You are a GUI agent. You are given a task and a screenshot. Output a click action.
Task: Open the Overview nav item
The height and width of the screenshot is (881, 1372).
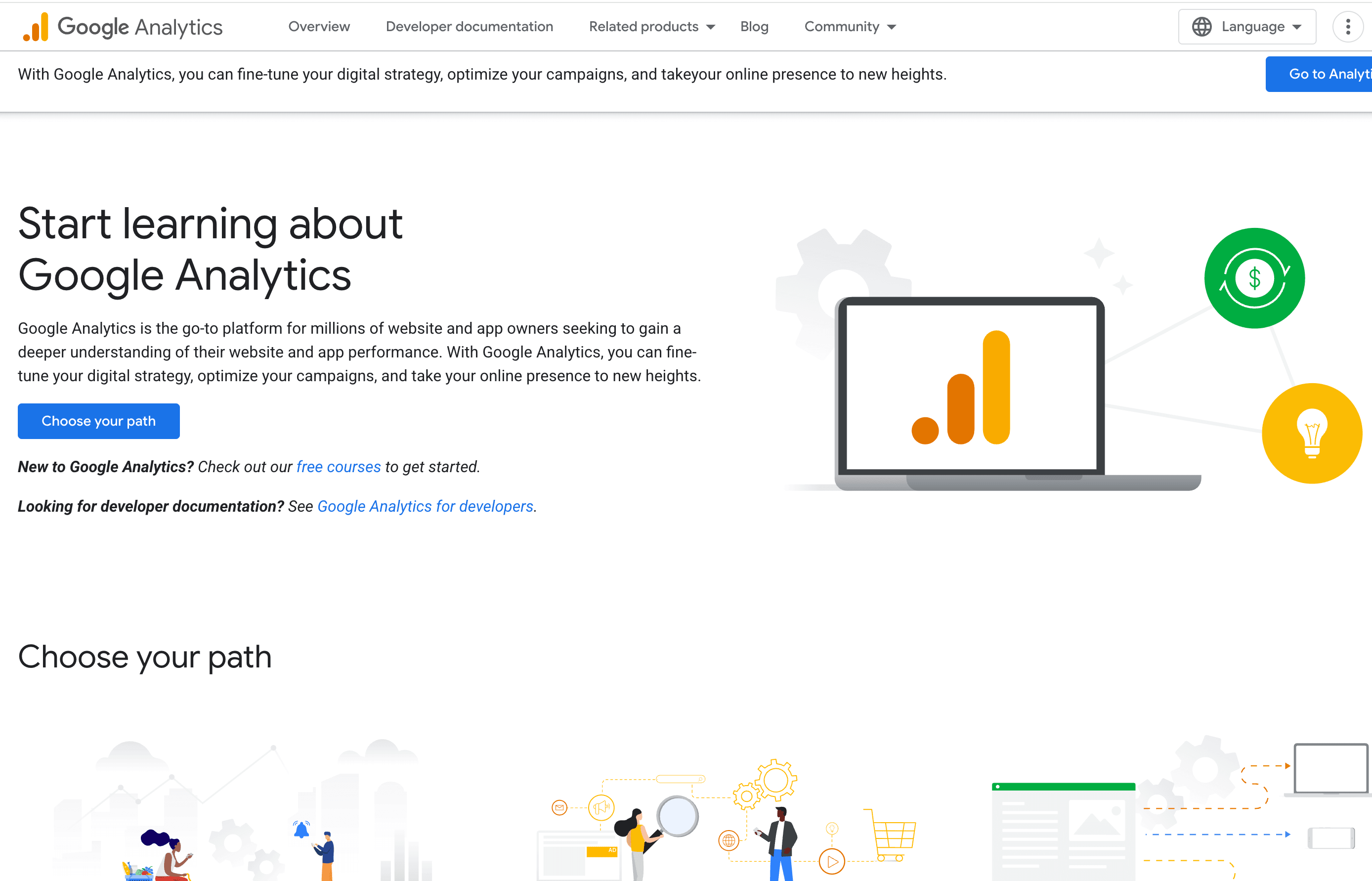tap(319, 27)
